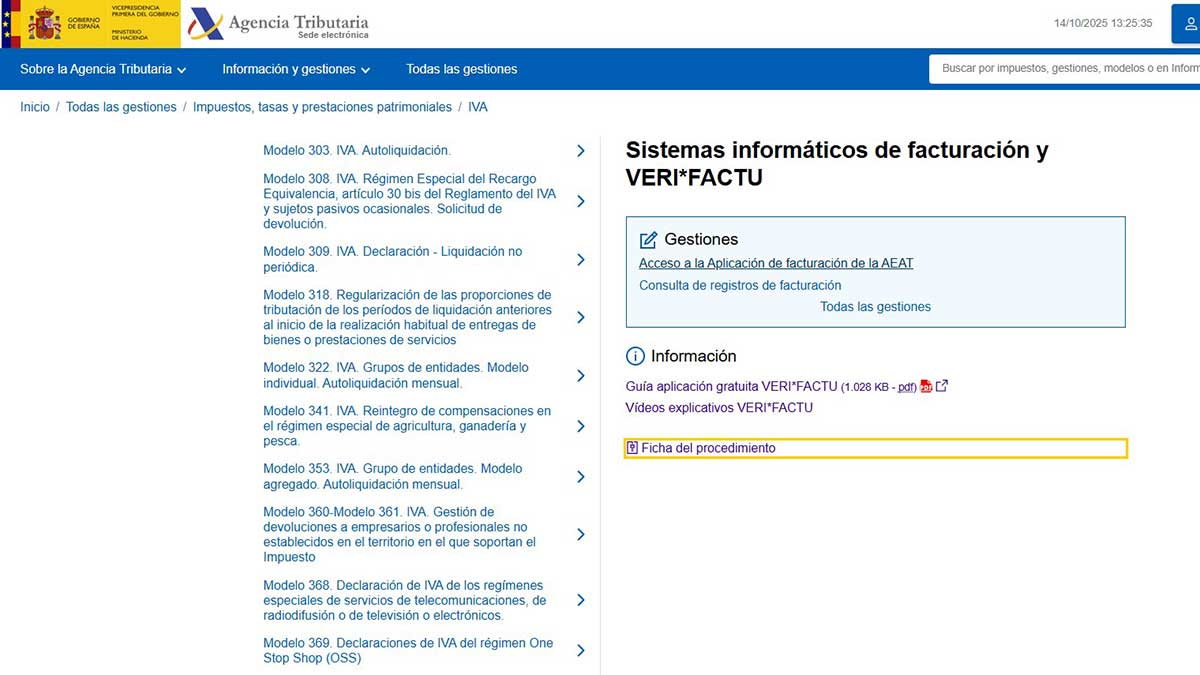Open the Todas las gestiones menu item

coord(461,69)
